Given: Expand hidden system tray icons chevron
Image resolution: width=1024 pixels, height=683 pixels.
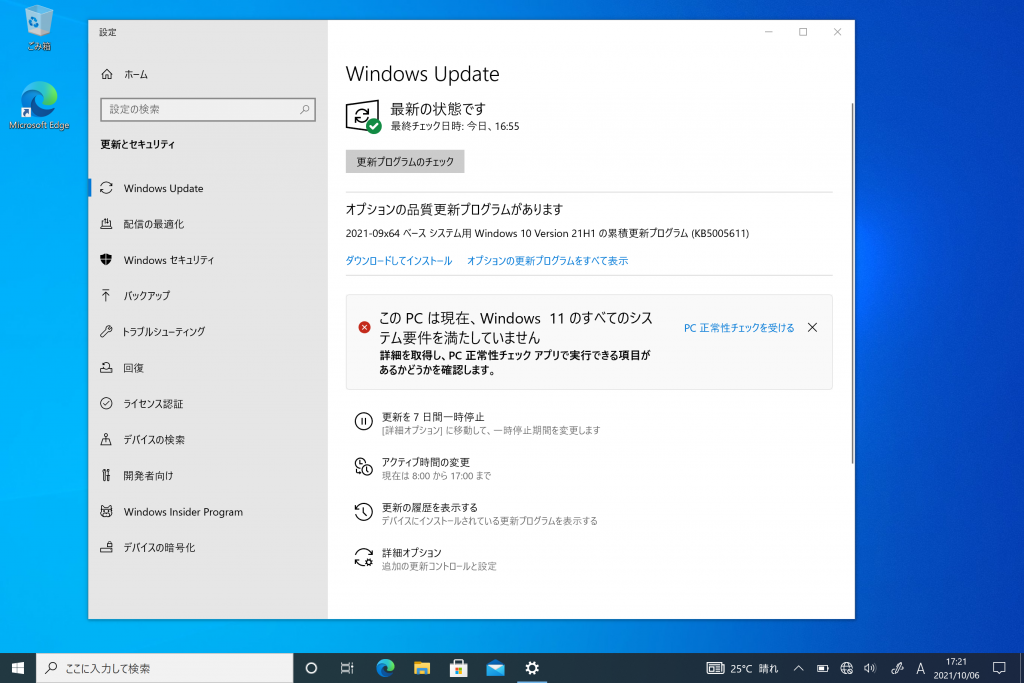Looking at the screenshot, I should [798, 668].
